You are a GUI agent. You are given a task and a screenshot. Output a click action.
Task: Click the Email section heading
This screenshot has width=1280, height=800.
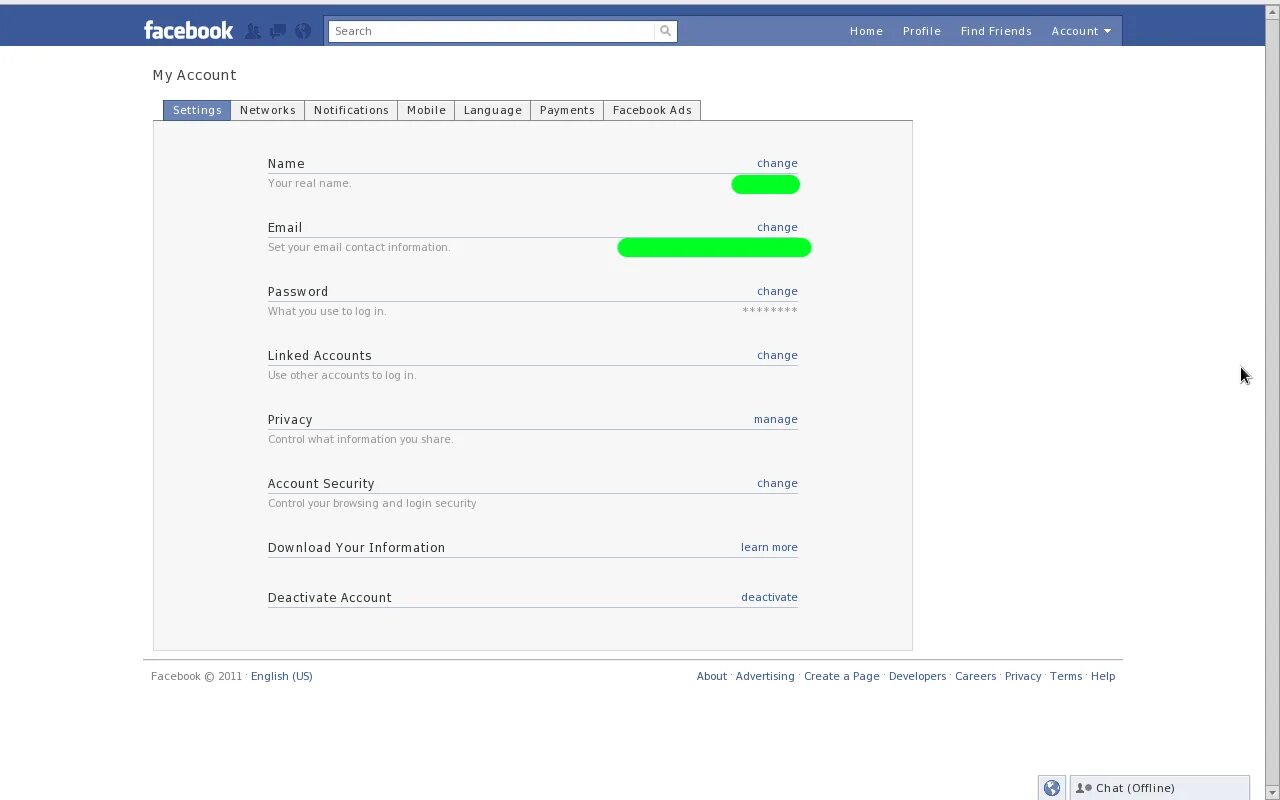[285, 227]
